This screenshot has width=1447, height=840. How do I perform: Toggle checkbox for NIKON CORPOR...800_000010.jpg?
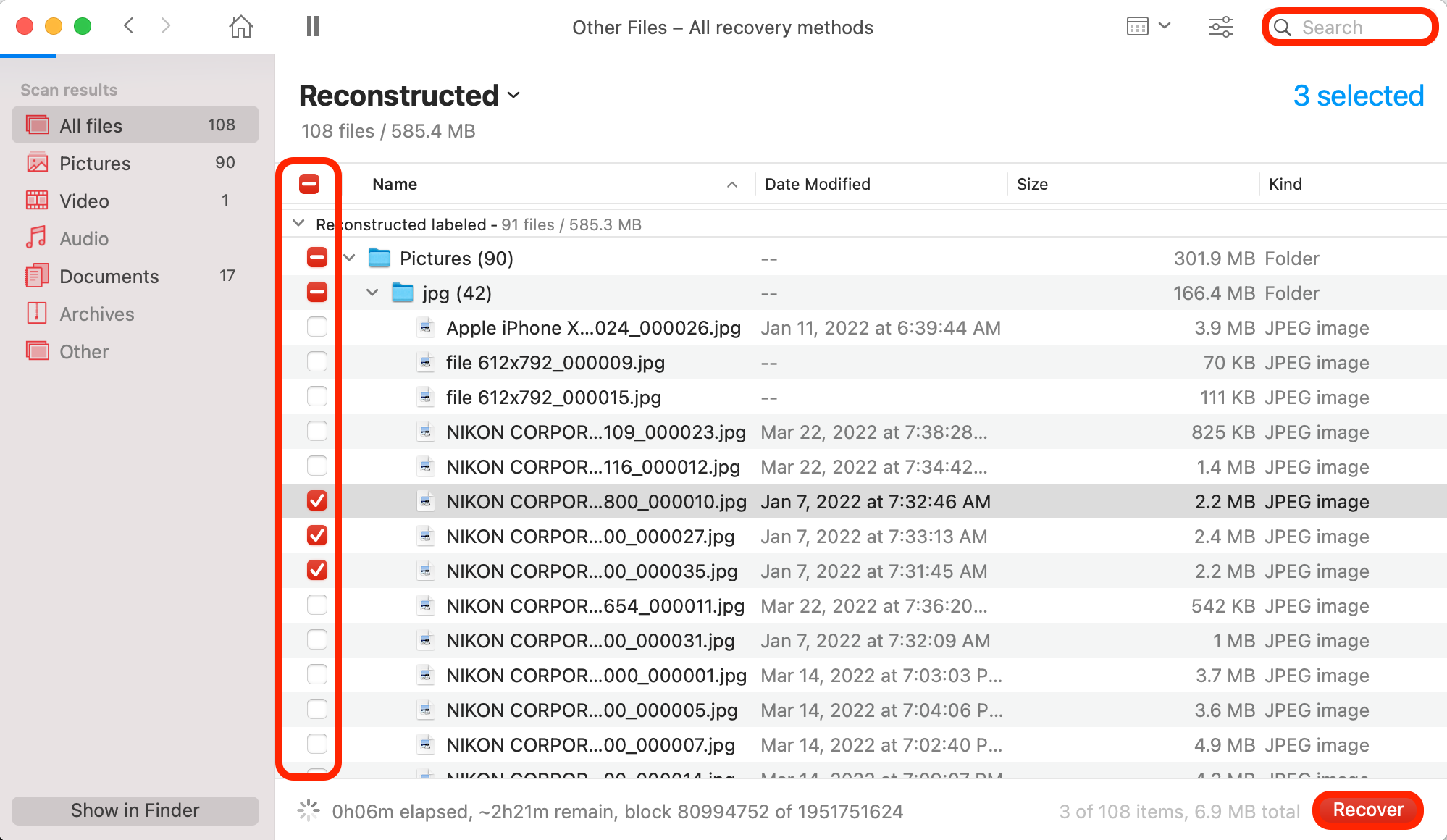coord(316,501)
